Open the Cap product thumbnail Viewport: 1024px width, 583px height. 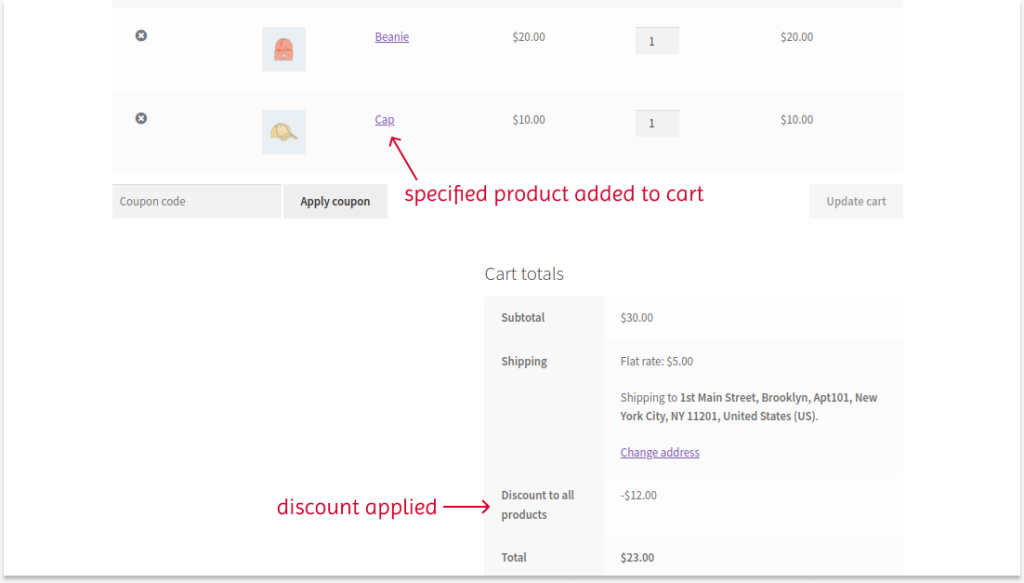pyautogui.click(x=283, y=131)
